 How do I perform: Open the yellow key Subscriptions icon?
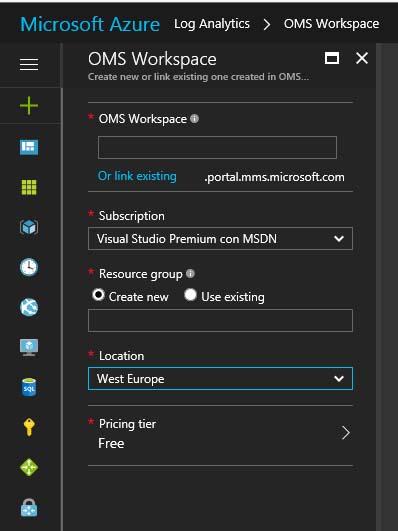pos(29,427)
